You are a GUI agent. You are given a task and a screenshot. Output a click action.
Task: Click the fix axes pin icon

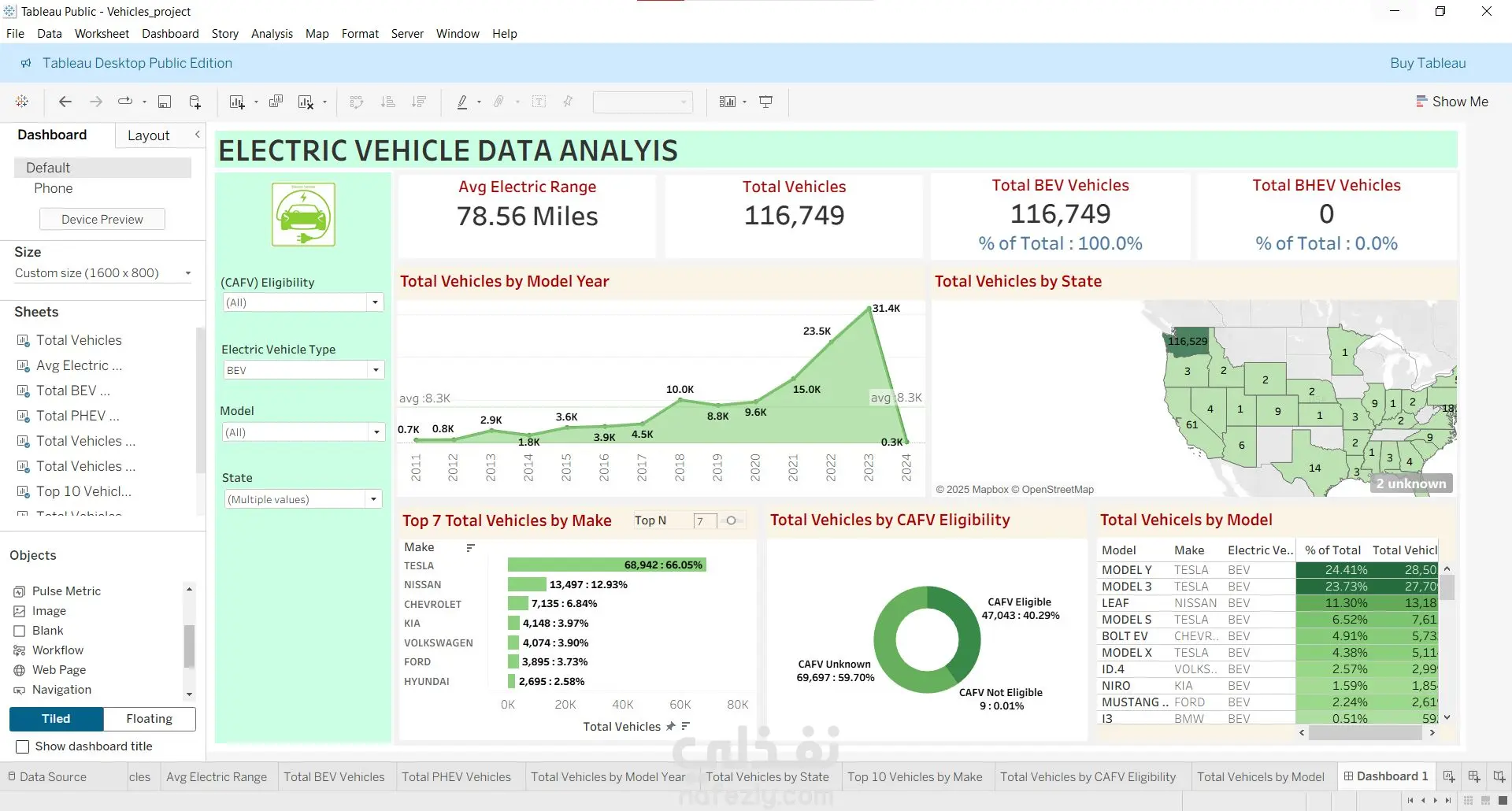(568, 102)
